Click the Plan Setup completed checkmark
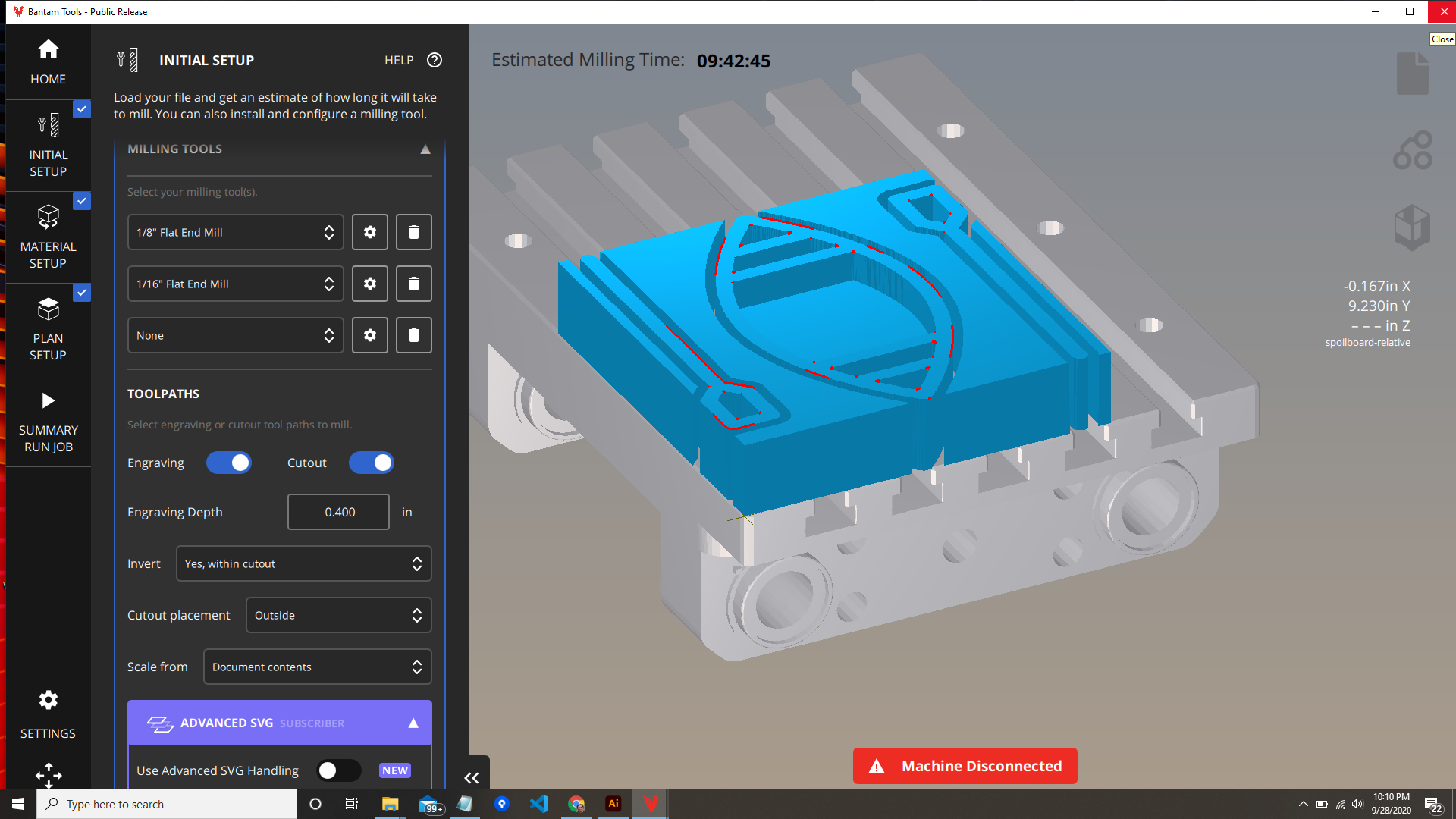 pos(82,293)
